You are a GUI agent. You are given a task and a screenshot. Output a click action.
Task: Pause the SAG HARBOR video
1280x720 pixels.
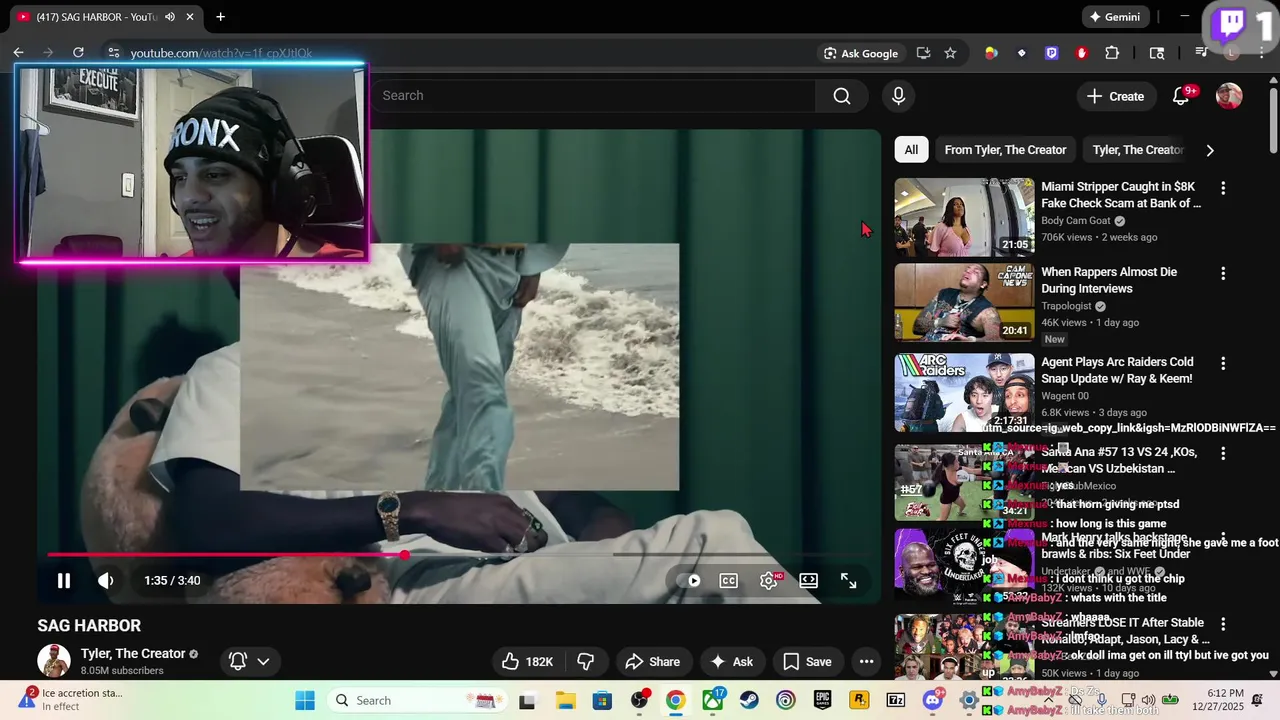(x=63, y=580)
